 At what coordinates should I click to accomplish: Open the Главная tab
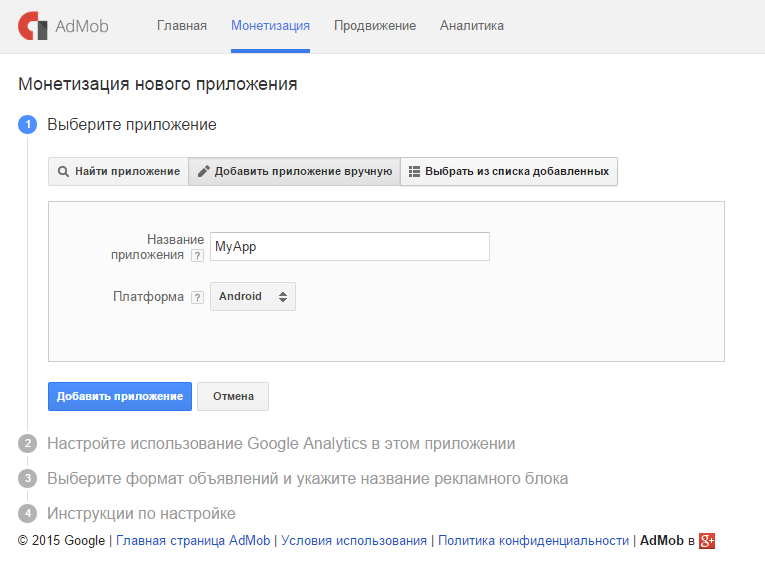point(181,26)
